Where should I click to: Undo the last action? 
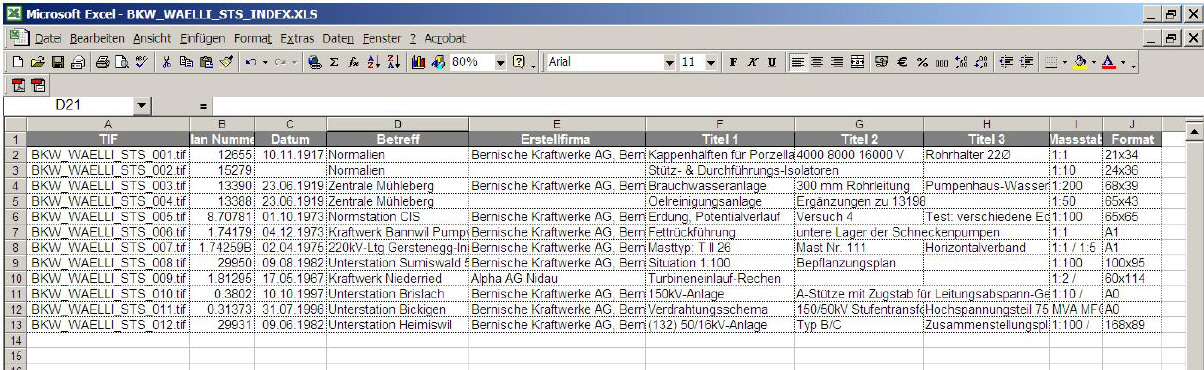click(251, 62)
